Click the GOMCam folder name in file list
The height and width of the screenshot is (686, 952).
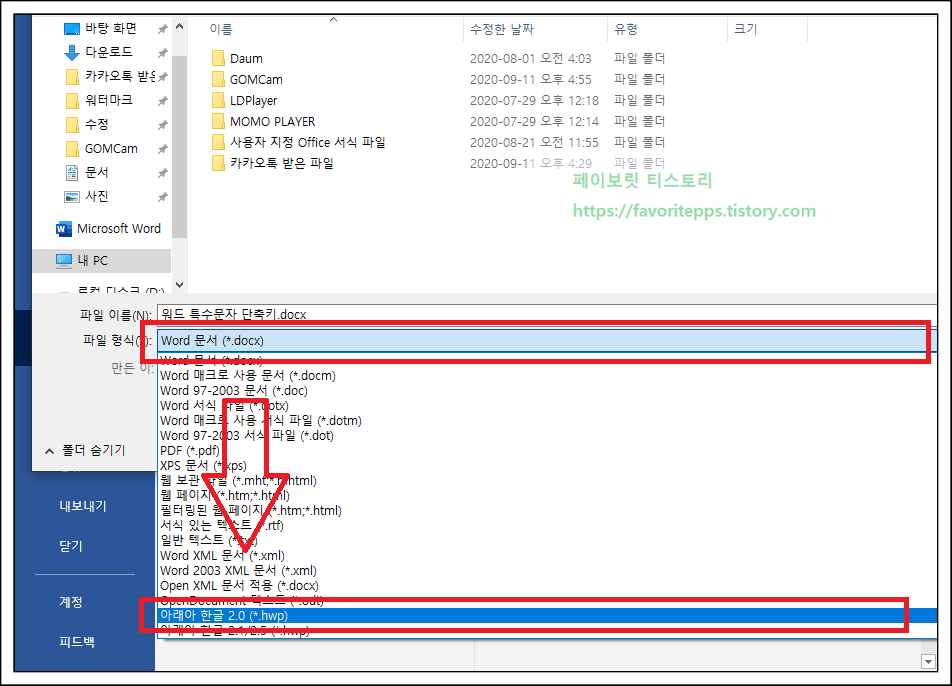(256, 80)
